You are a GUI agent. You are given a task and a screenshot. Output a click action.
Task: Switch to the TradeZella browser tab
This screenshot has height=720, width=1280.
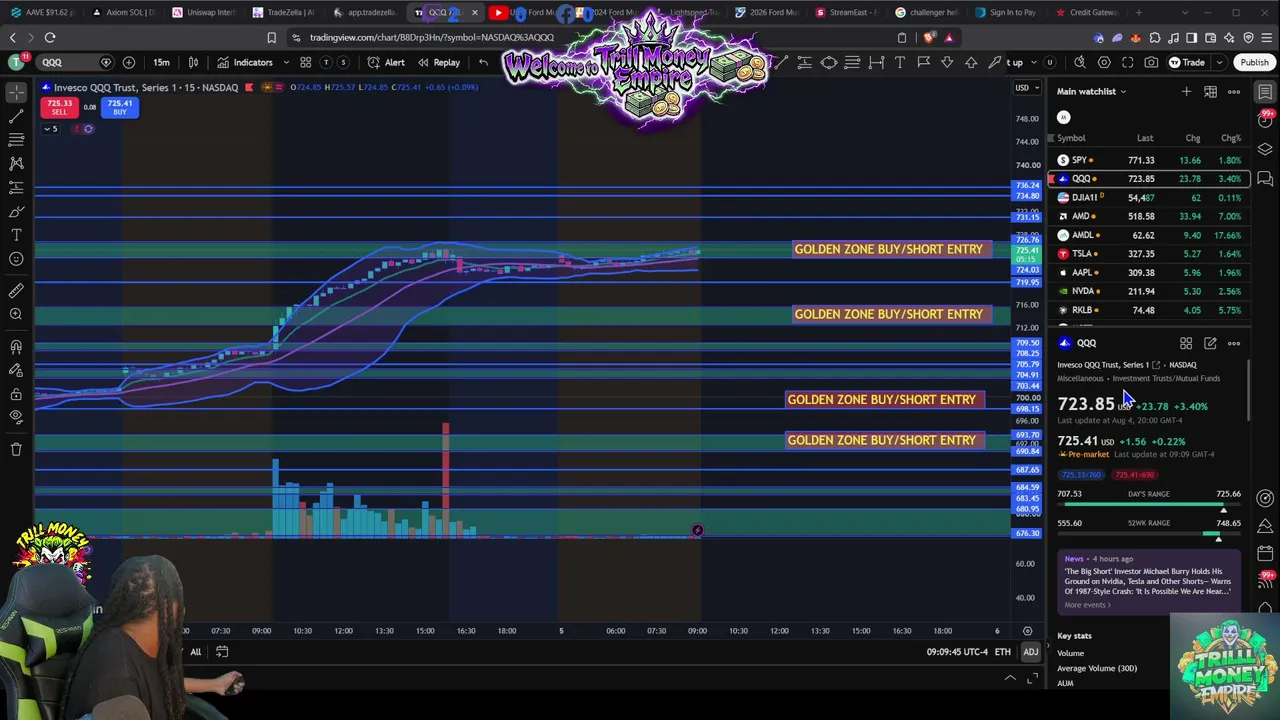pyautogui.click(x=283, y=13)
